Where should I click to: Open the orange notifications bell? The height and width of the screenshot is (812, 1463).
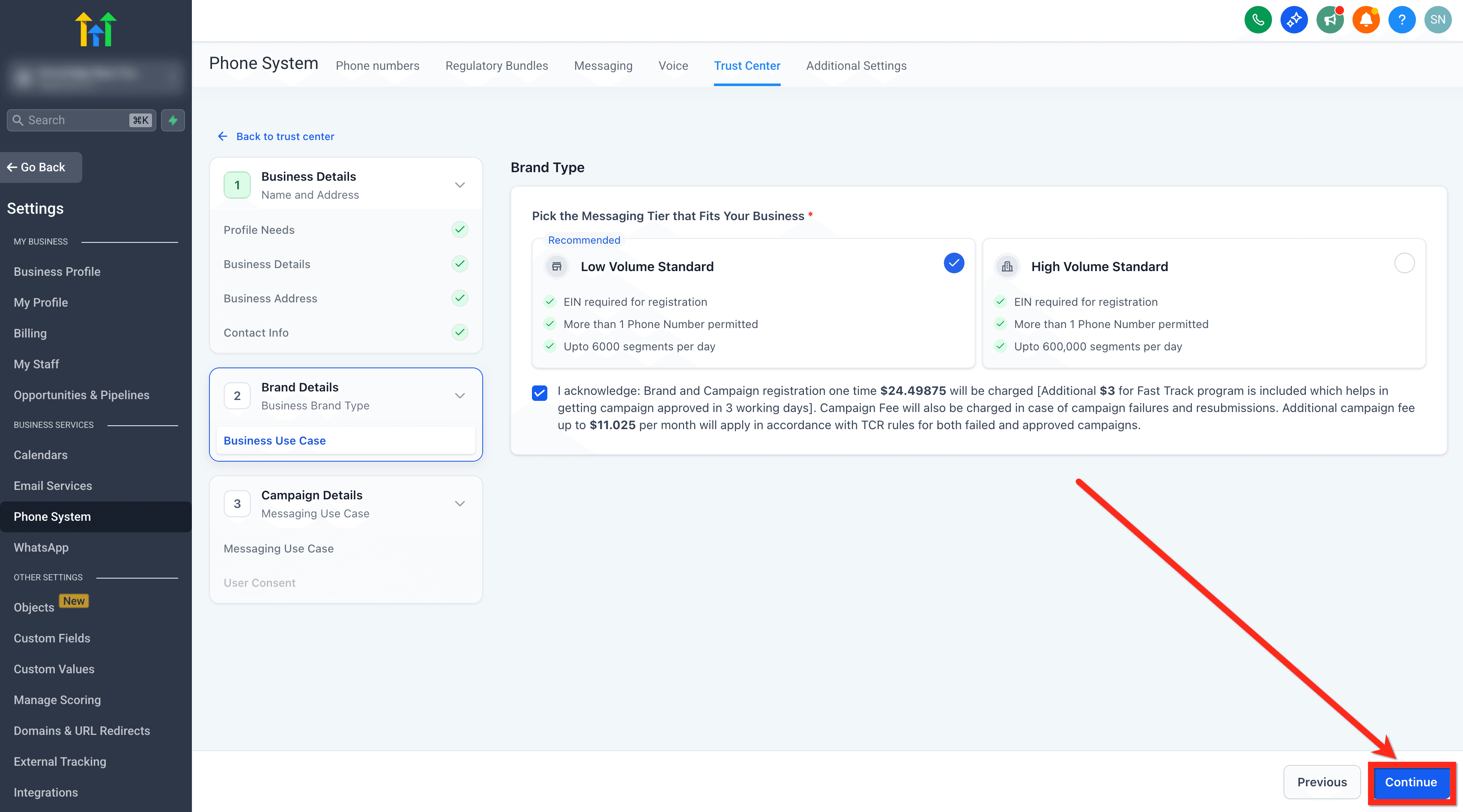(x=1366, y=20)
